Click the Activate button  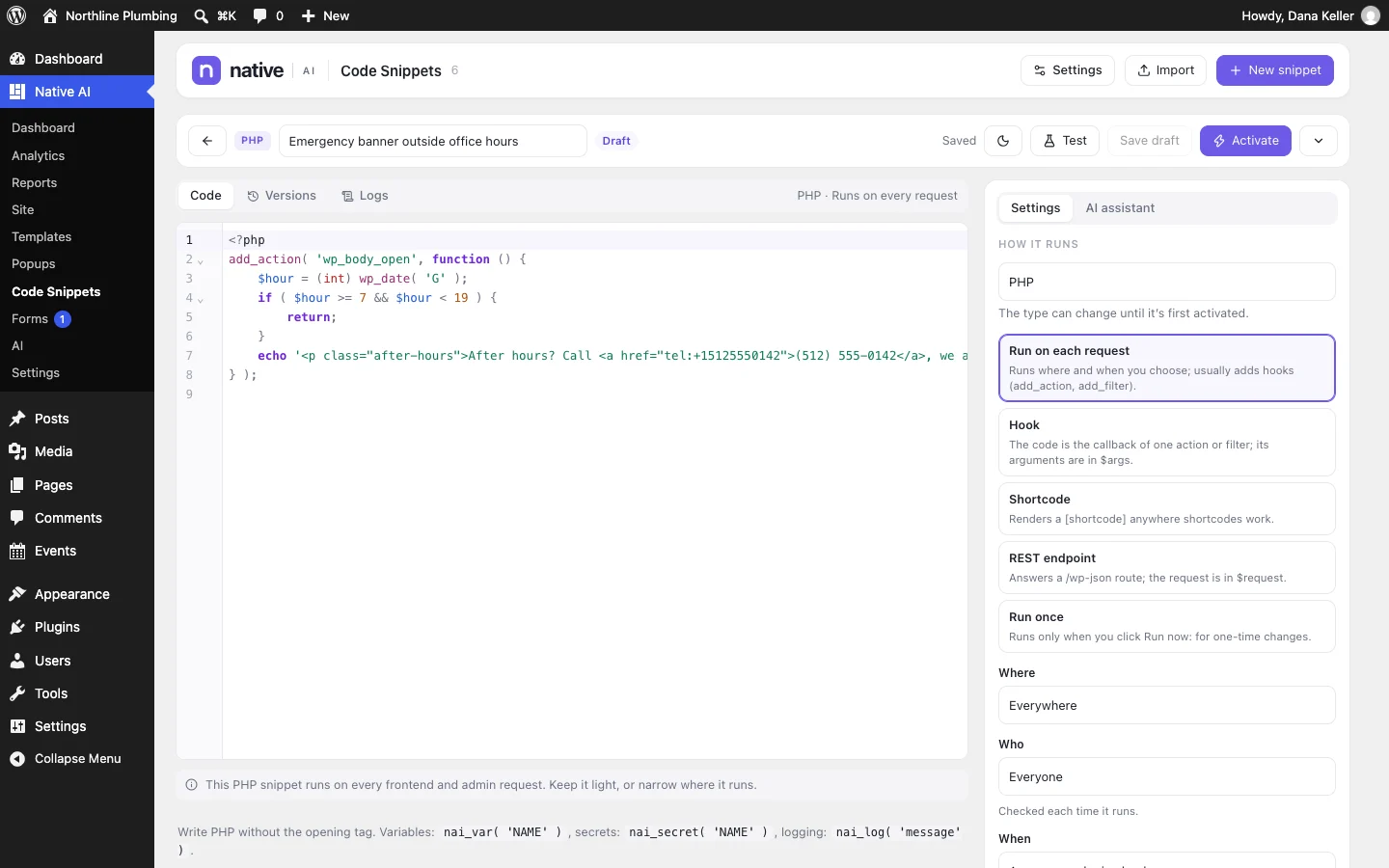pos(1245,141)
